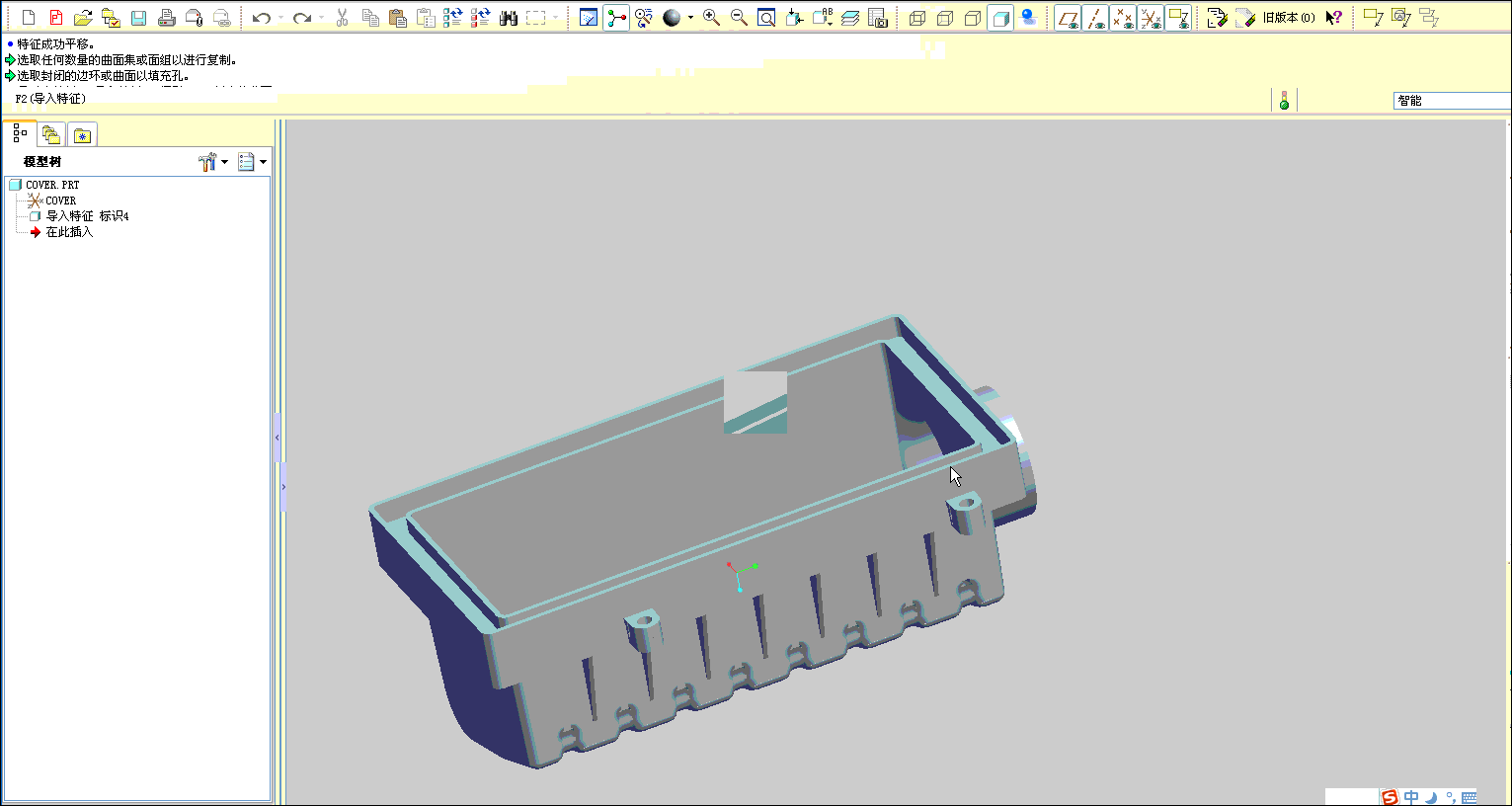Click the red PDF document icon
Image resolution: width=1512 pixels, height=806 pixels.
[x=56, y=18]
